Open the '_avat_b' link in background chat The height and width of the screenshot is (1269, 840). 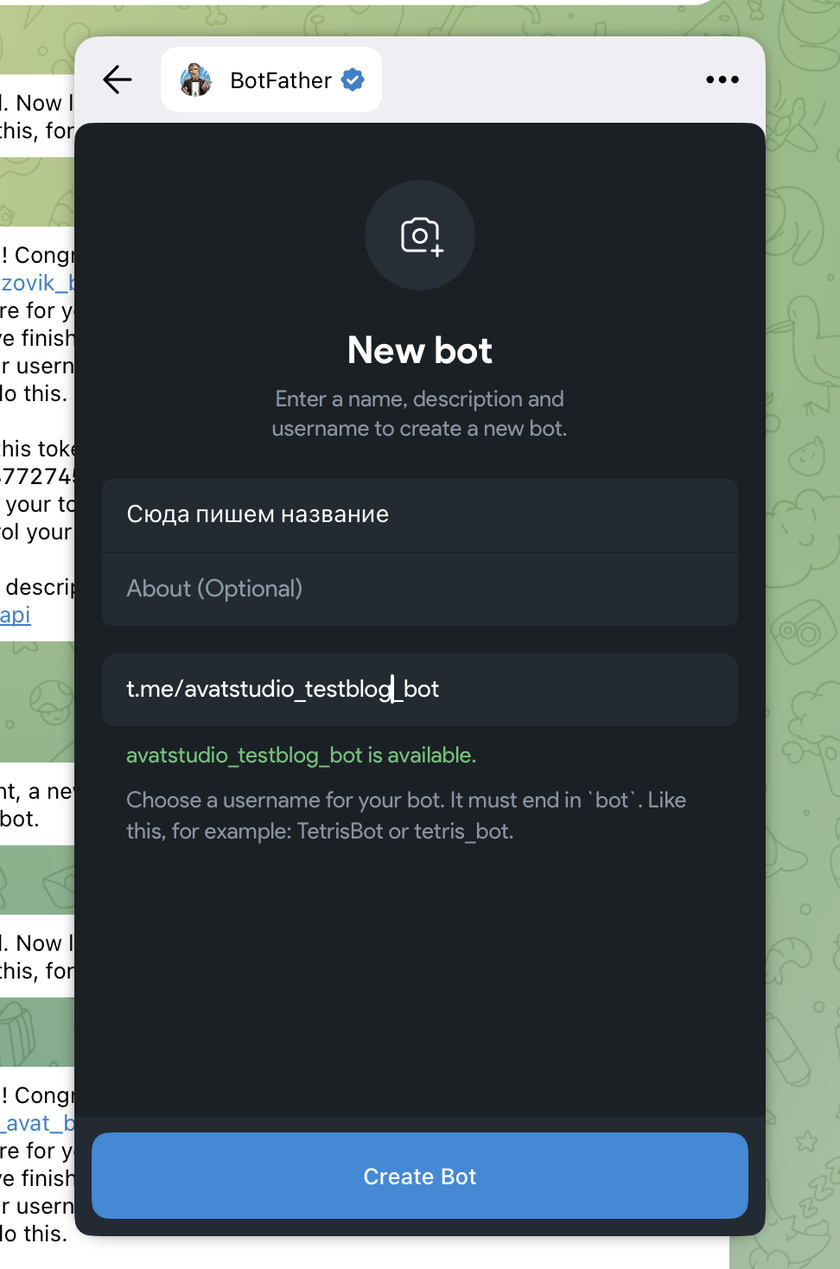(x=37, y=1122)
